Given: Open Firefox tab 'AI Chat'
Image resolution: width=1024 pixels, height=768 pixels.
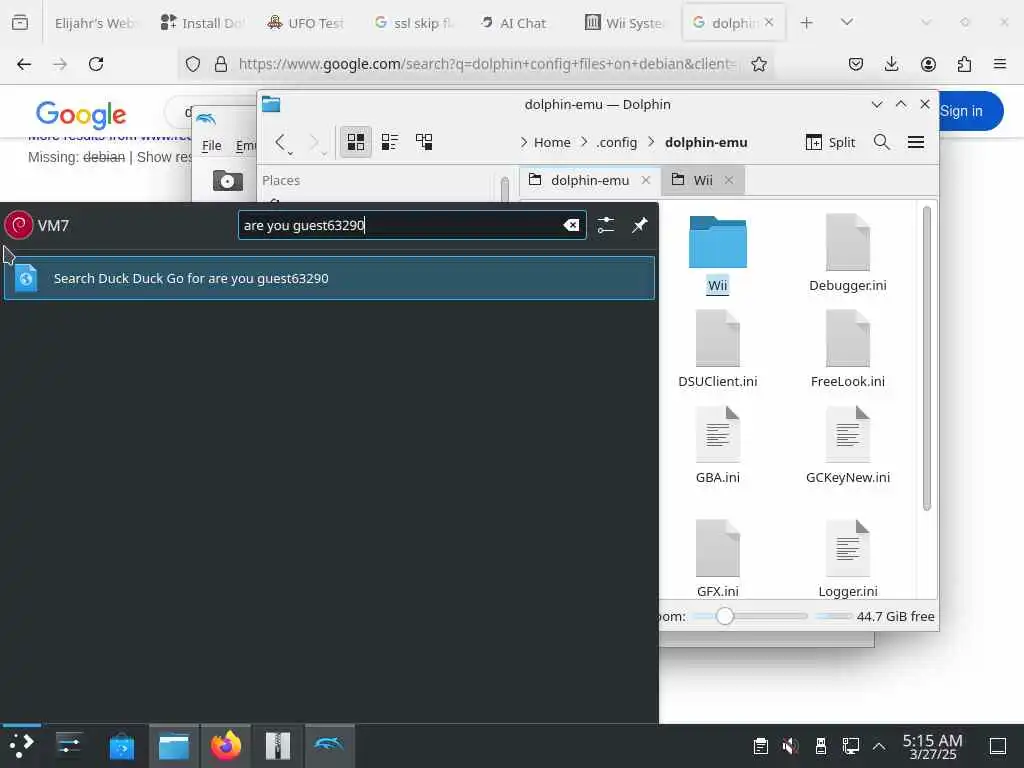Looking at the screenshot, I should coord(514,23).
